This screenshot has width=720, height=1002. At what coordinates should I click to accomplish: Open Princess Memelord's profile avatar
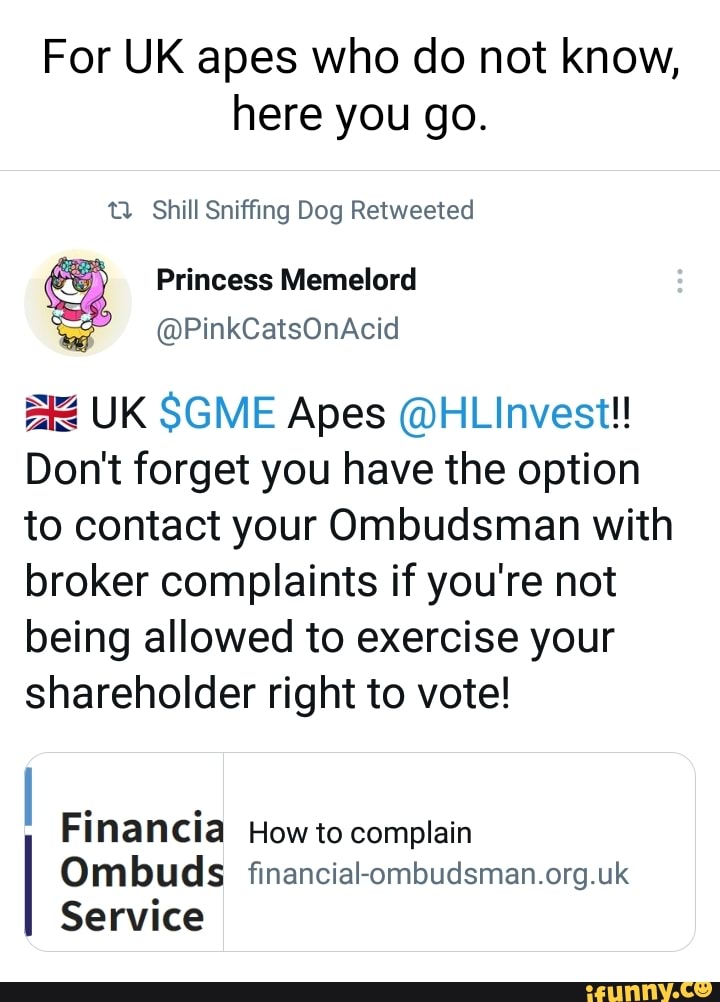coord(78,303)
